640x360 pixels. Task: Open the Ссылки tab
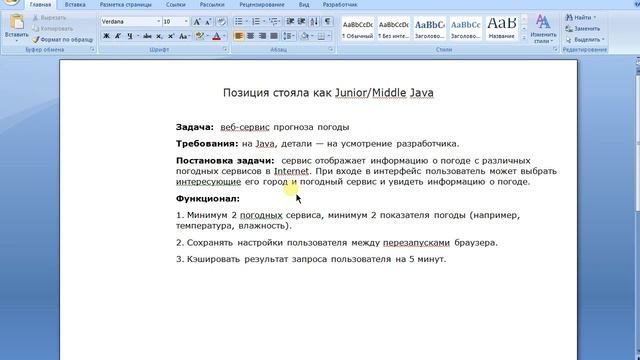(176, 4)
